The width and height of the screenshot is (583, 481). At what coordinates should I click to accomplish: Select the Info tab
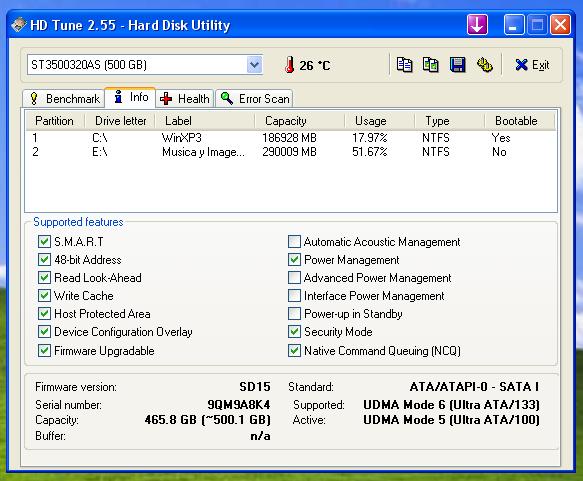(131, 97)
